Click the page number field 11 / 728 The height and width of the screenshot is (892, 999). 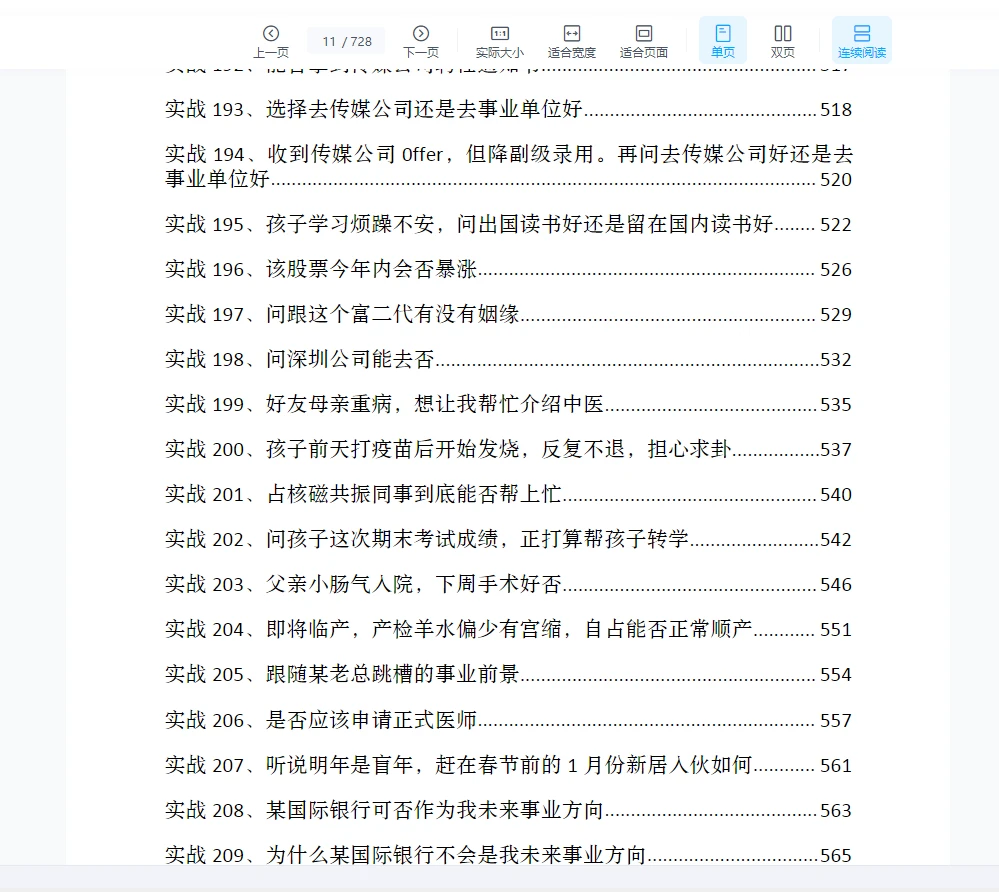[346, 41]
